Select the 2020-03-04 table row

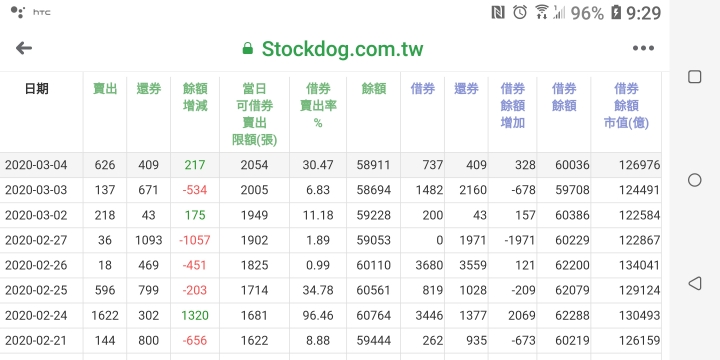coord(331,165)
